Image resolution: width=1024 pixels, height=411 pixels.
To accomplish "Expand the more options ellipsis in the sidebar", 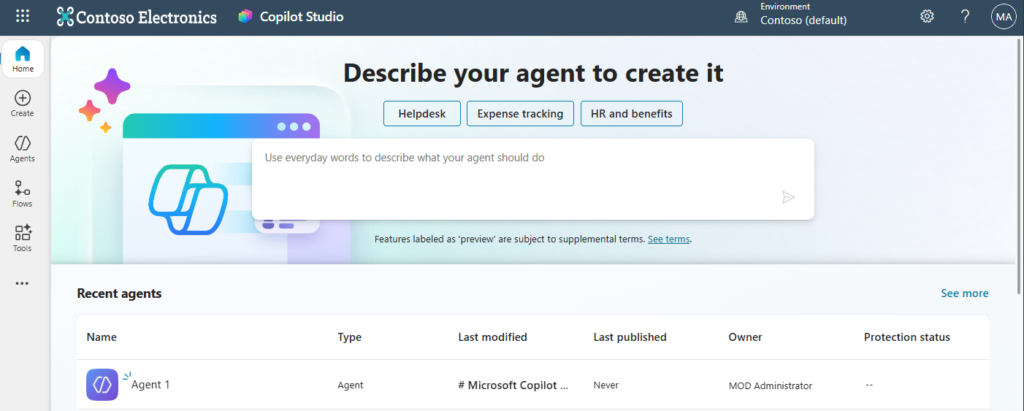I will point(23,283).
